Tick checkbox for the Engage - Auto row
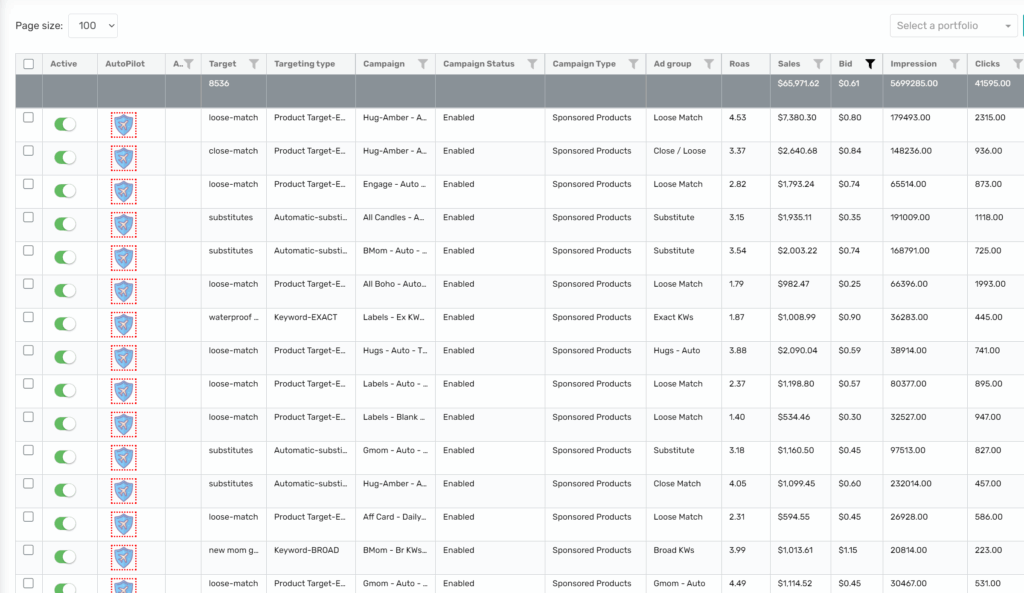The width and height of the screenshot is (1024, 593). point(28,184)
